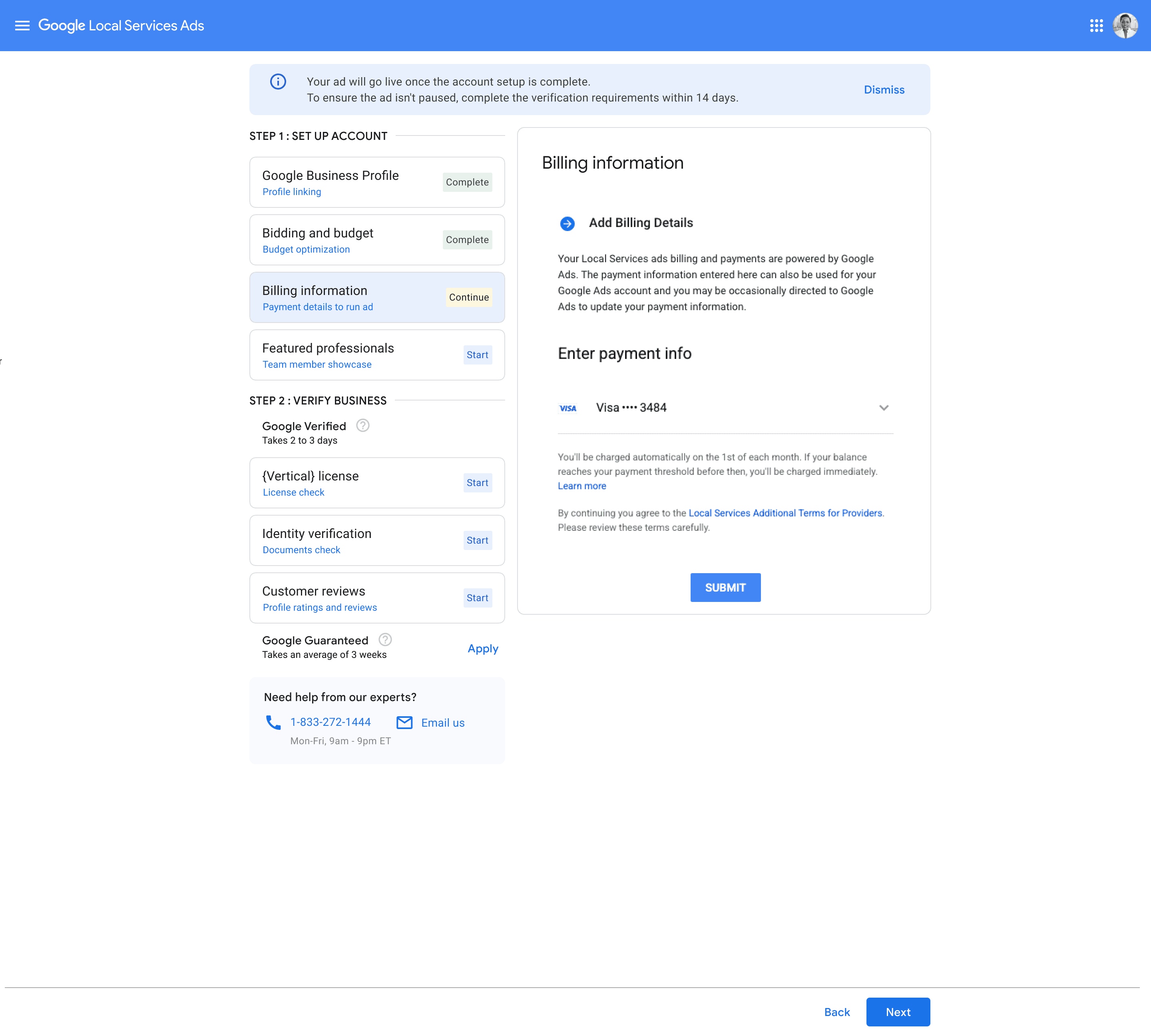
Task: Click the Profile ratings and reviews subtitle
Action: point(319,608)
